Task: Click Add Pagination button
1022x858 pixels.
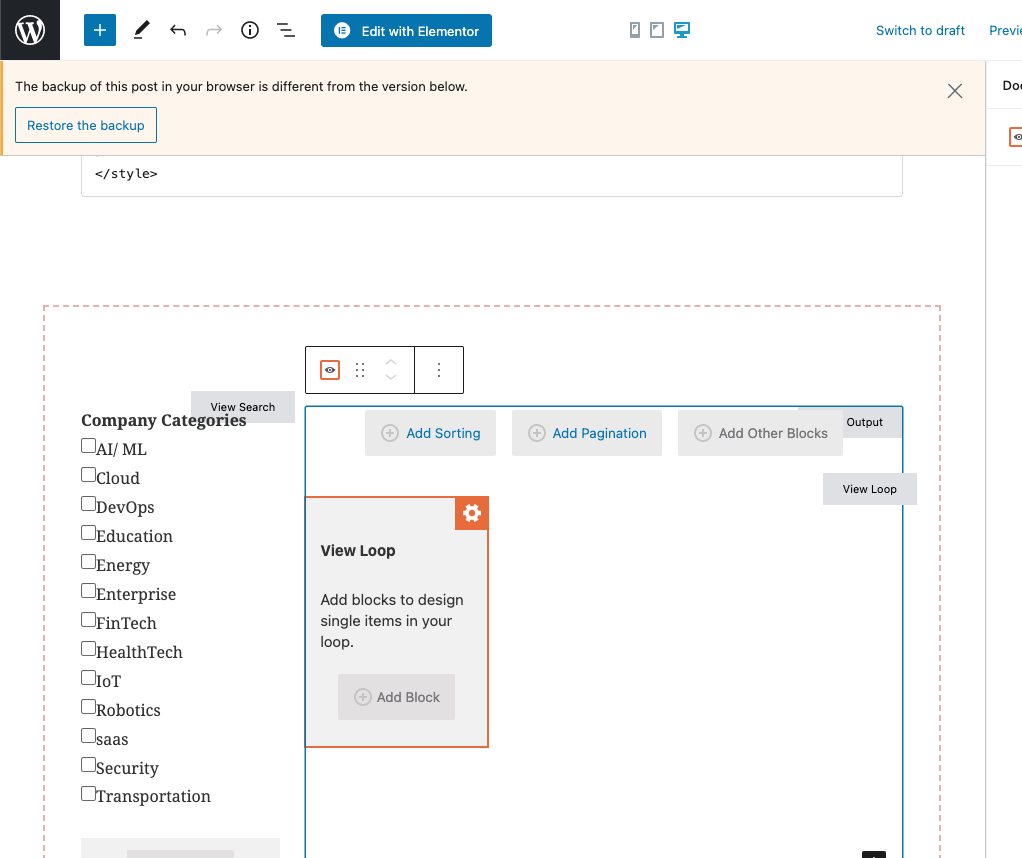Action: pos(587,433)
